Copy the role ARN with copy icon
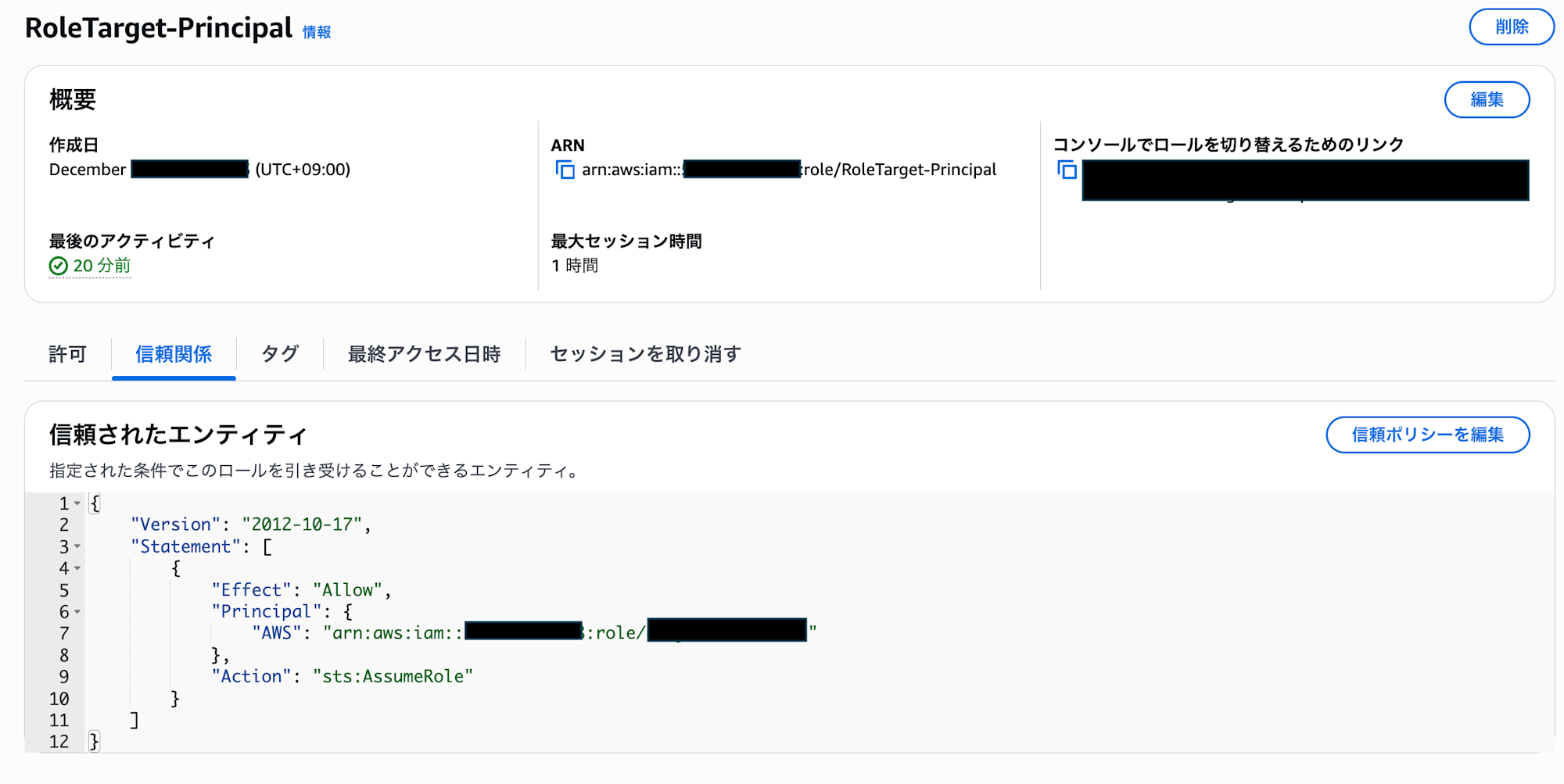This screenshot has height=784, width=1564. coord(565,170)
